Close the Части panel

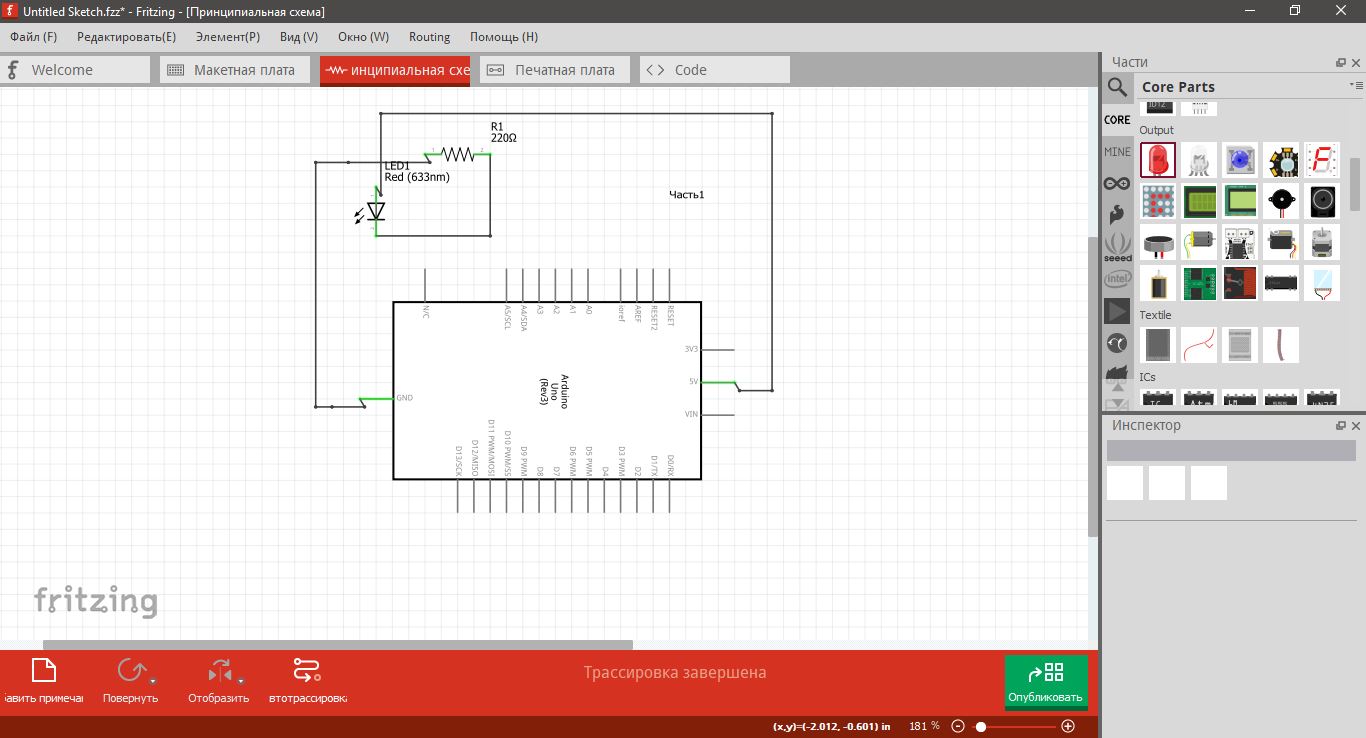[x=1356, y=63]
